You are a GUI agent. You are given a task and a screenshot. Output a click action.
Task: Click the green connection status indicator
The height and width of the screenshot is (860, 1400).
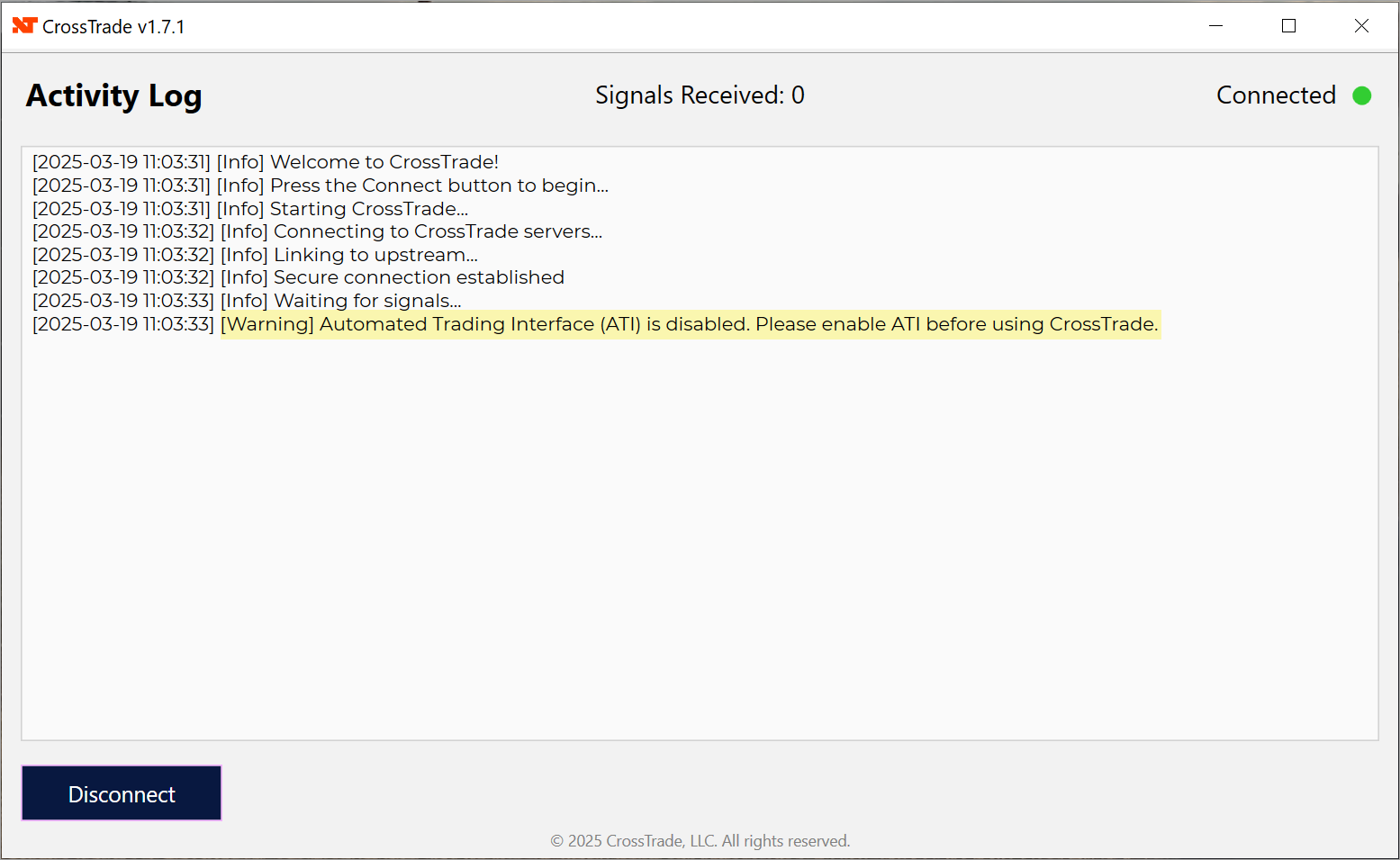[1361, 95]
